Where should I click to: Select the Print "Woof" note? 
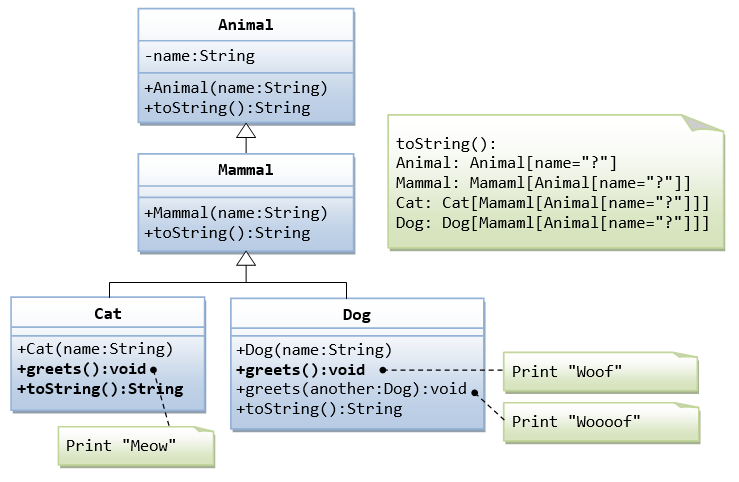coord(600,371)
